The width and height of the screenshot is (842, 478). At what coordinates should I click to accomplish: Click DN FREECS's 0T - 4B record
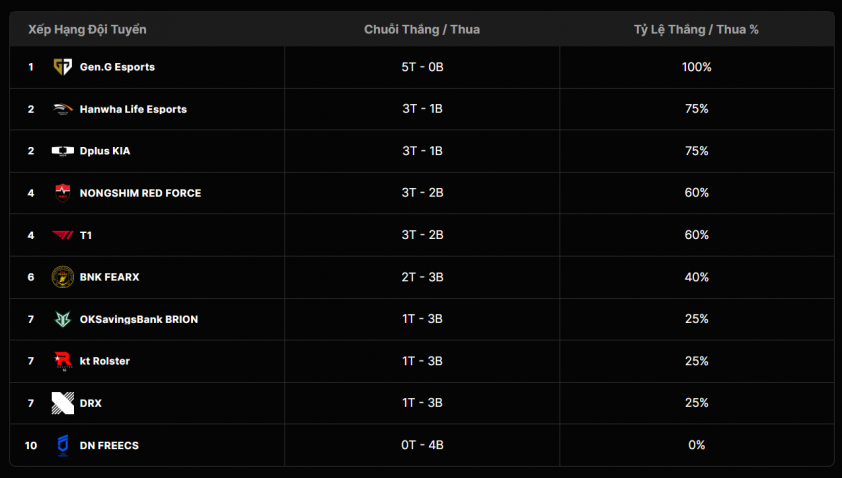(x=422, y=445)
